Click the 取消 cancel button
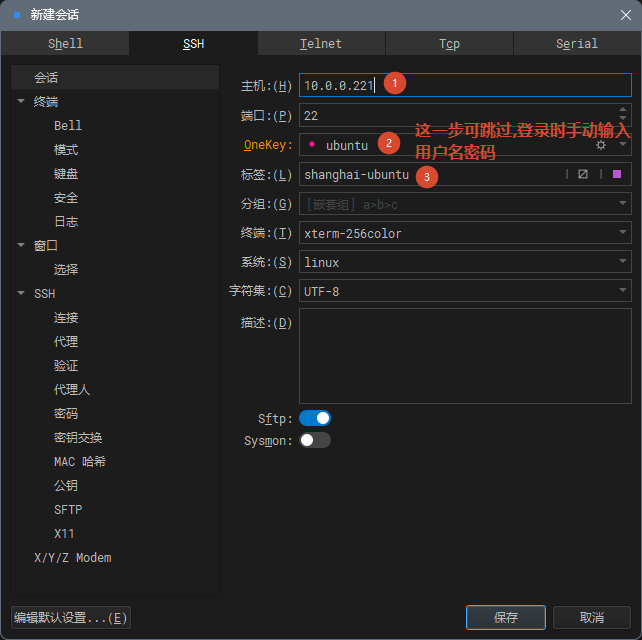642x640 pixels. click(592, 617)
